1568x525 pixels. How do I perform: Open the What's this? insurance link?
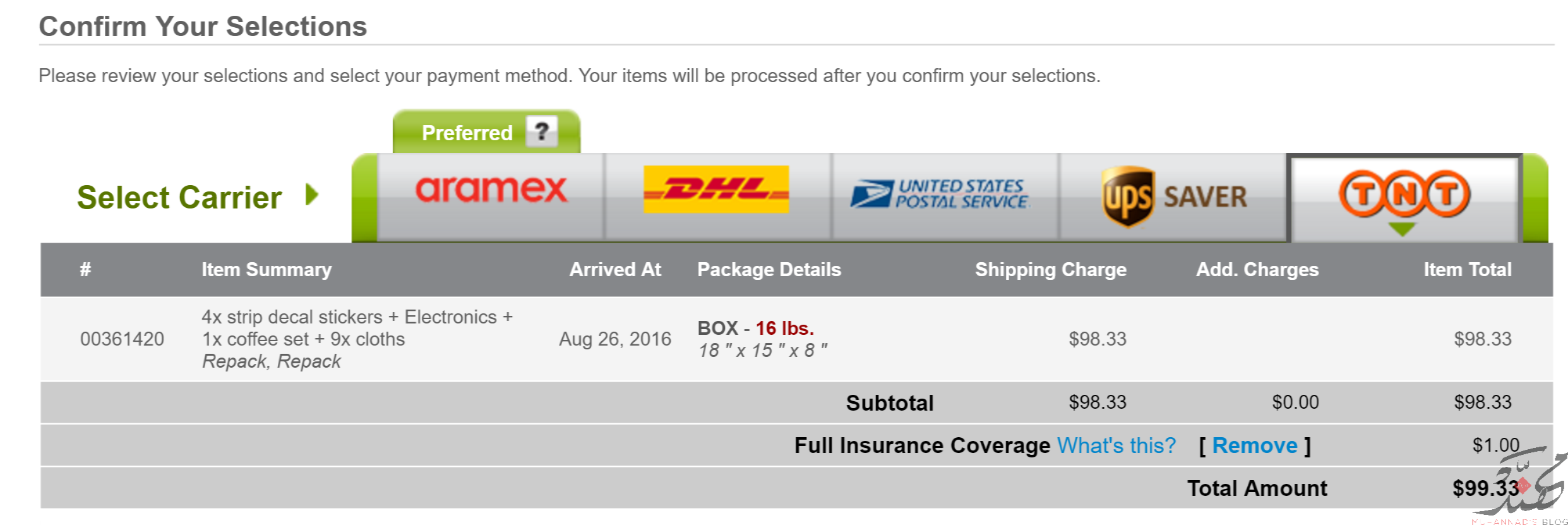(1116, 445)
